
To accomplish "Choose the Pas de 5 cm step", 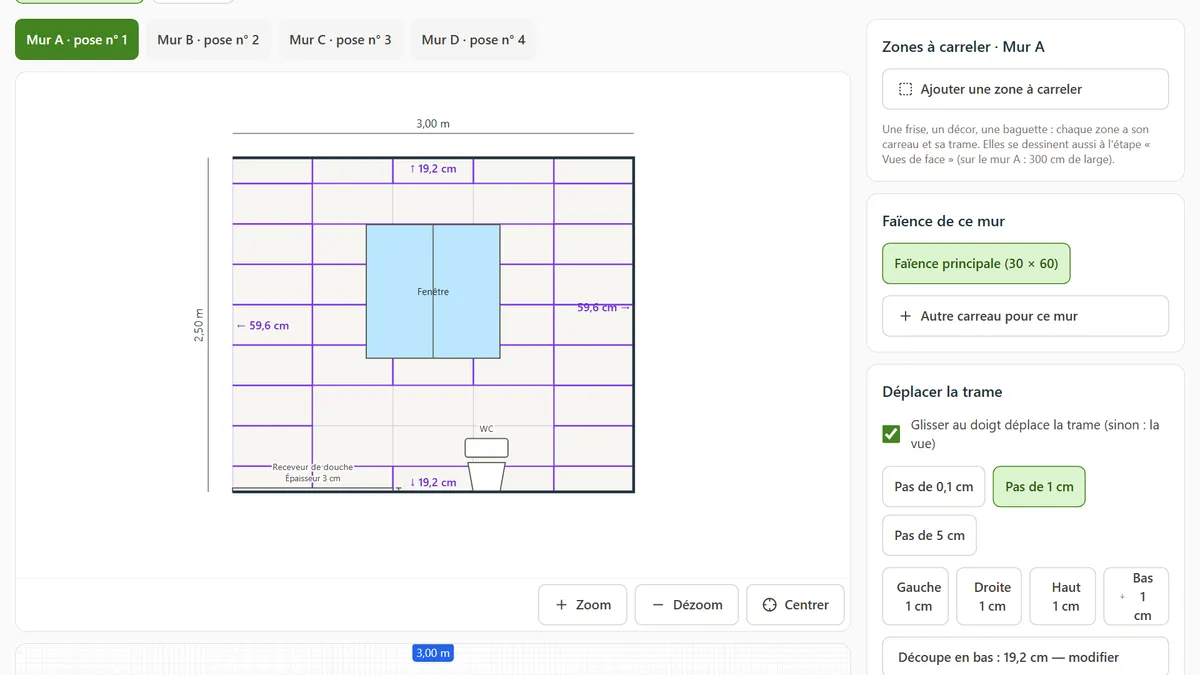I will (x=929, y=535).
